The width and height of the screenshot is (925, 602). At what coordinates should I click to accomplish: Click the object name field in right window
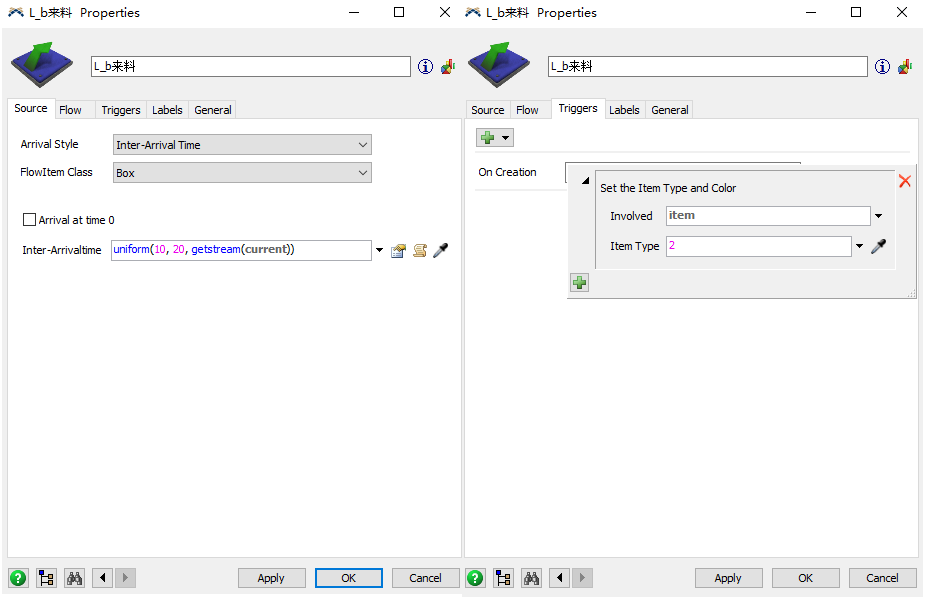[708, 66]
